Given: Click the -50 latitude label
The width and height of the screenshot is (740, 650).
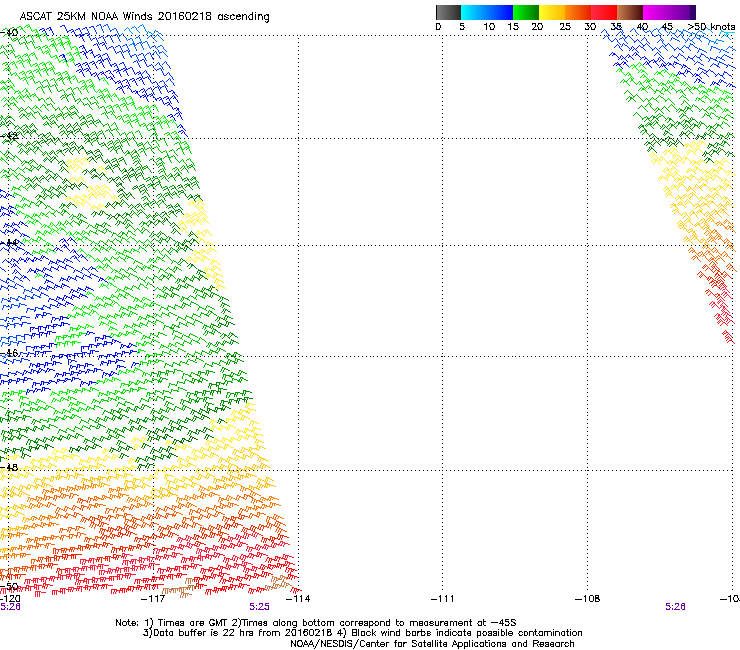Looking at the screenshot, I should coord(9,587).
